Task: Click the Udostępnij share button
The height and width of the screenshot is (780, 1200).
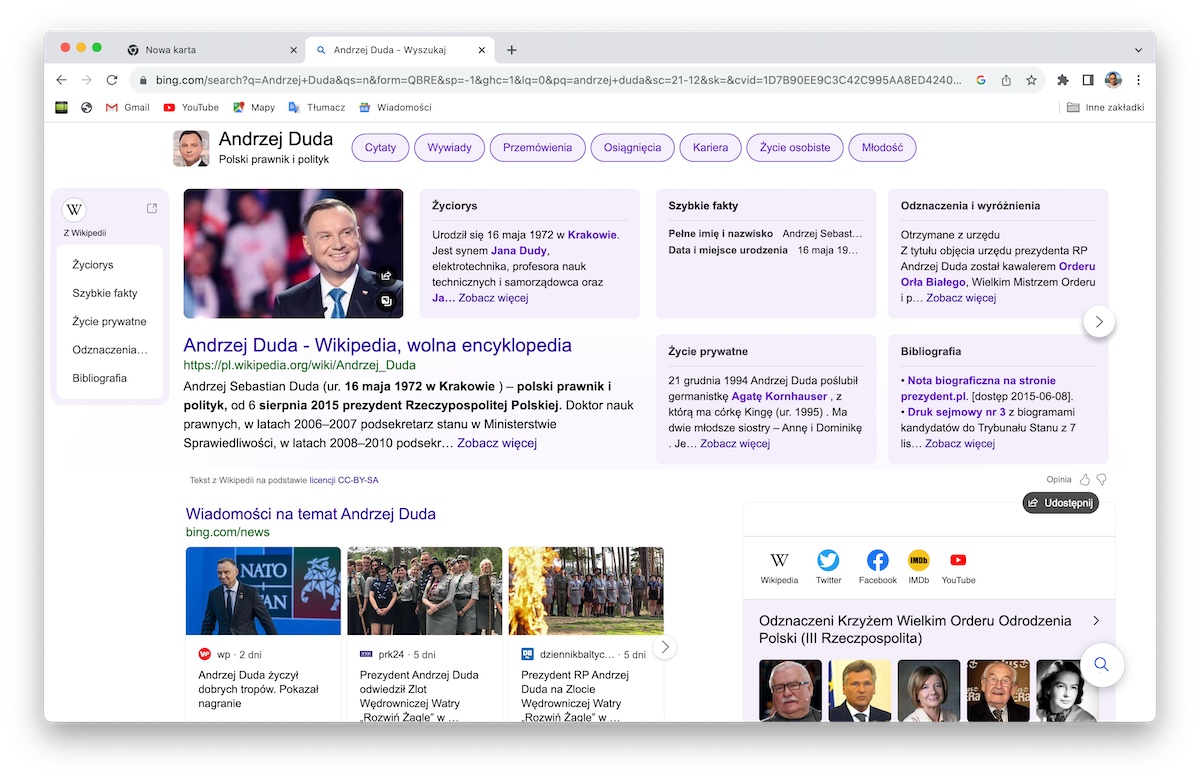Action: click(x=1061, y=503)
